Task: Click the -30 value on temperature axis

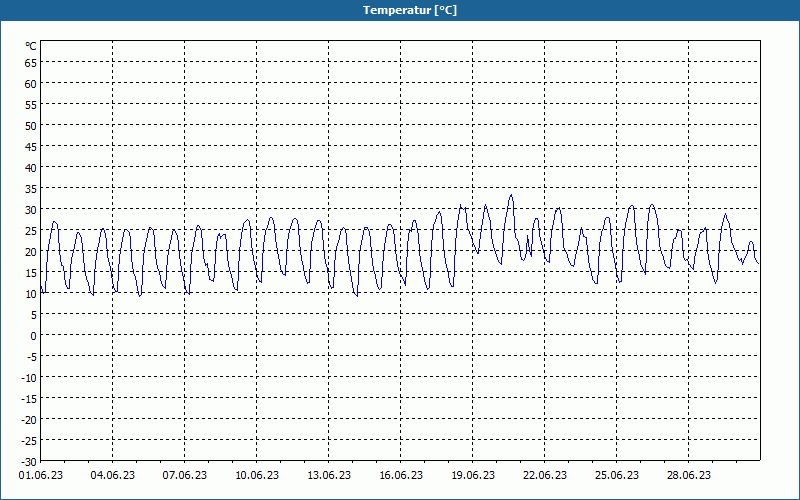Action: click(x=30, y=462)
